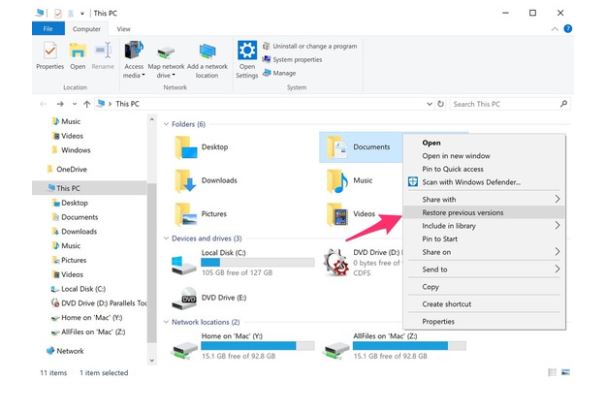Click sidebar scrollbar down arrow
This screenshot has height=398, width=605.
click(152, 361)
